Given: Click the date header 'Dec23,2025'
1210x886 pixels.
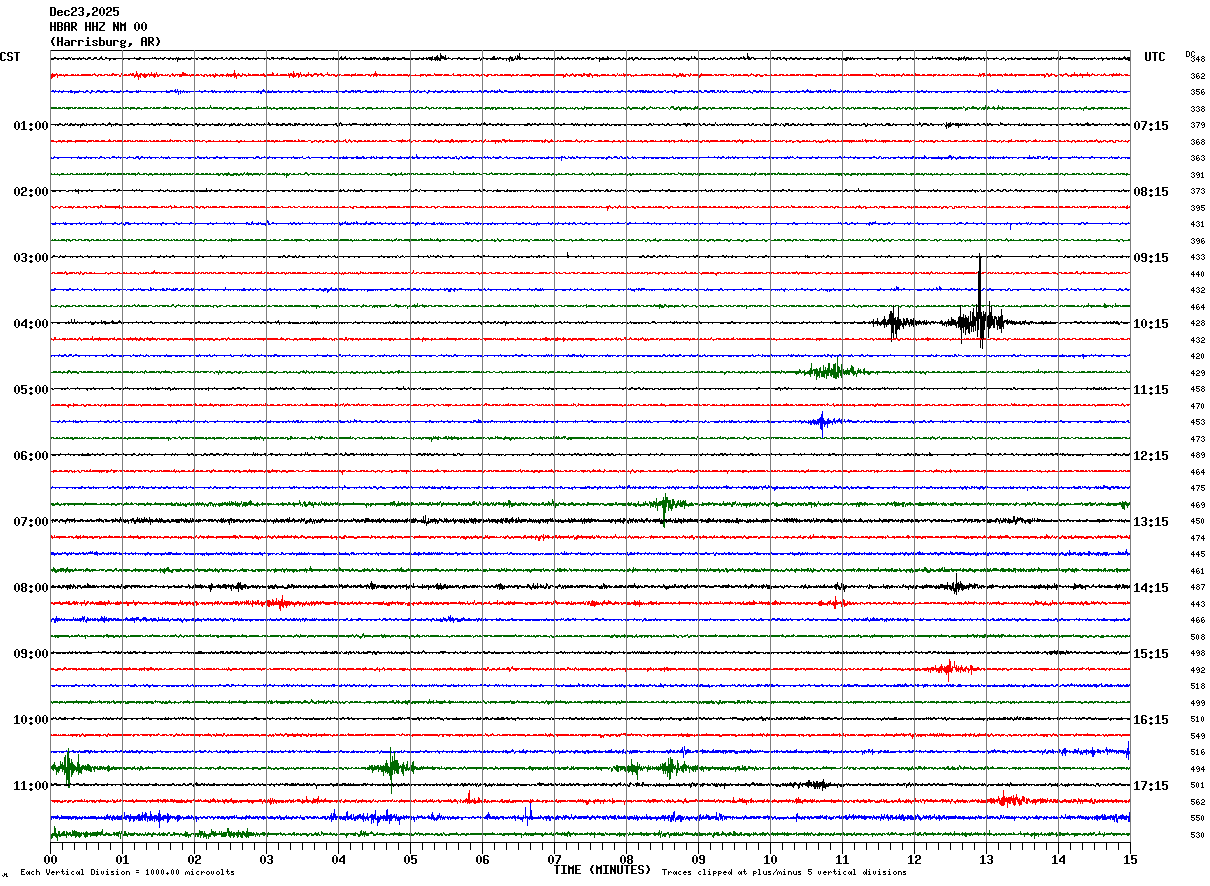Looking at the screenshot, I should [84, 12].
